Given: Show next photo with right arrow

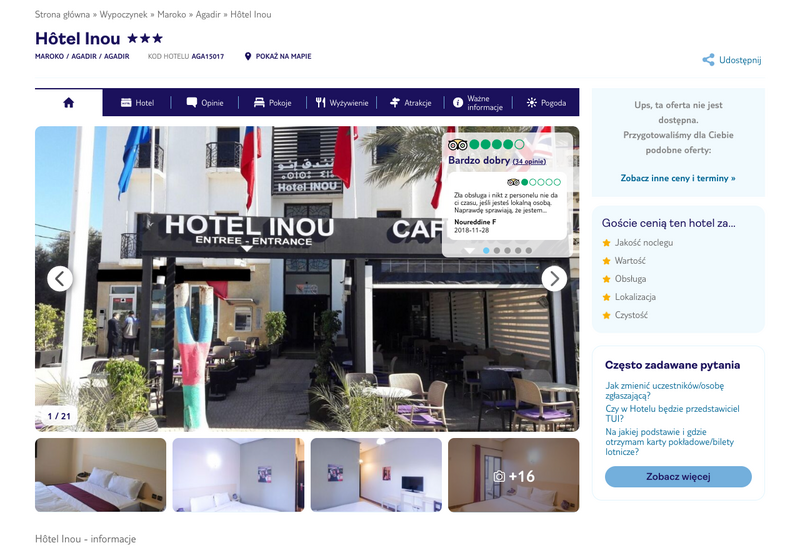Looking at the screenshot, I should pyautogui.click(x=554, y=279).
